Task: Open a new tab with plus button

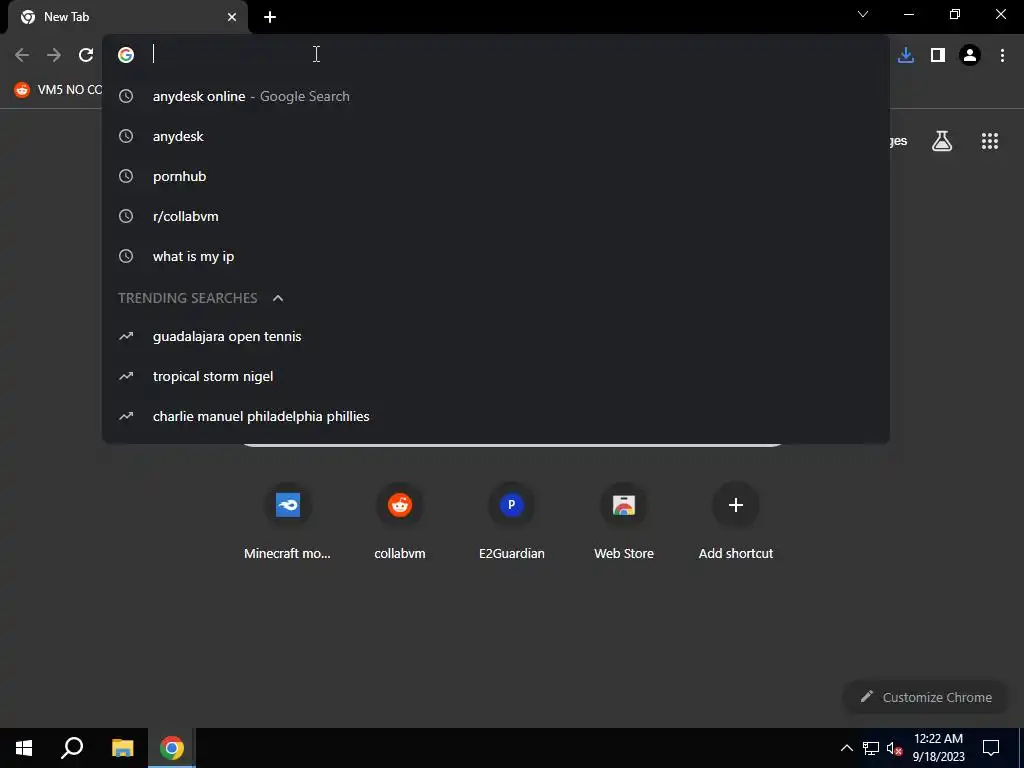Action: [x=270, y=17]
